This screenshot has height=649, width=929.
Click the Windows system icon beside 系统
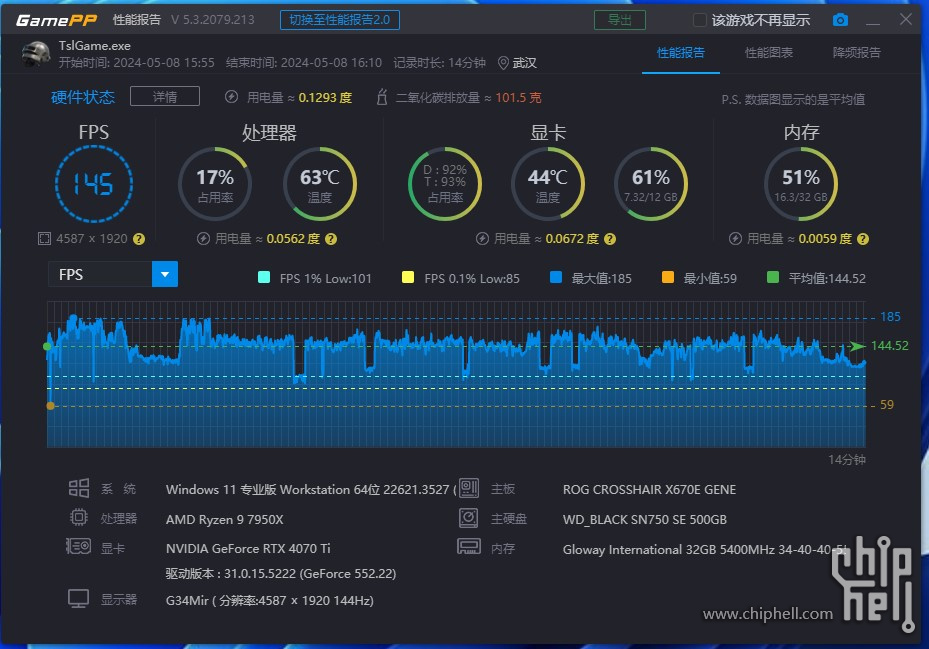coord(79,488)
